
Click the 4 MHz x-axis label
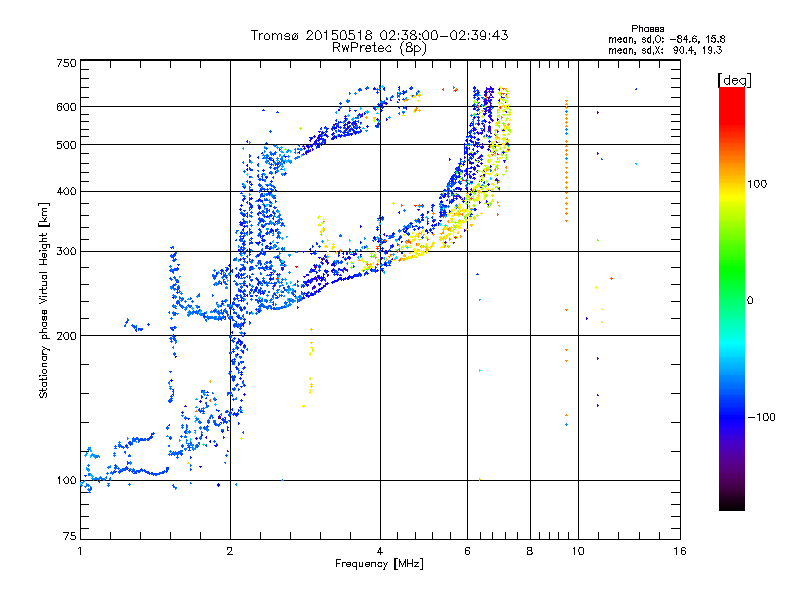click(x=380, y=551)
